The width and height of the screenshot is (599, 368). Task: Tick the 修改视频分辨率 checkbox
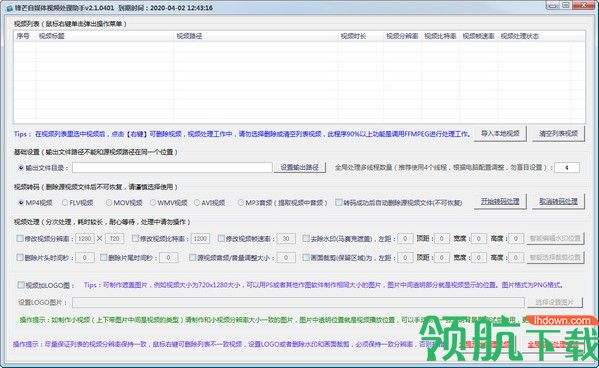point(20,238)
